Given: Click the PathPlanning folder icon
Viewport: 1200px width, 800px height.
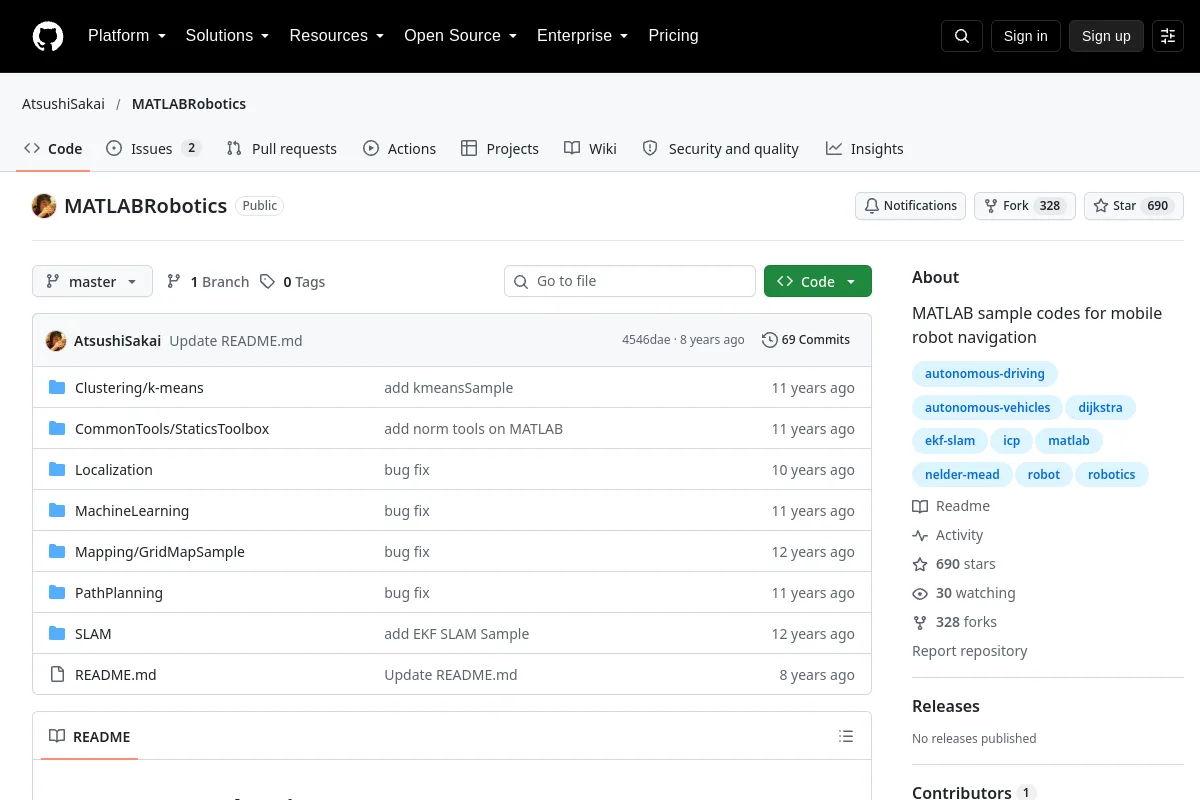Looking at the screenshot, I should coord(57,593).
